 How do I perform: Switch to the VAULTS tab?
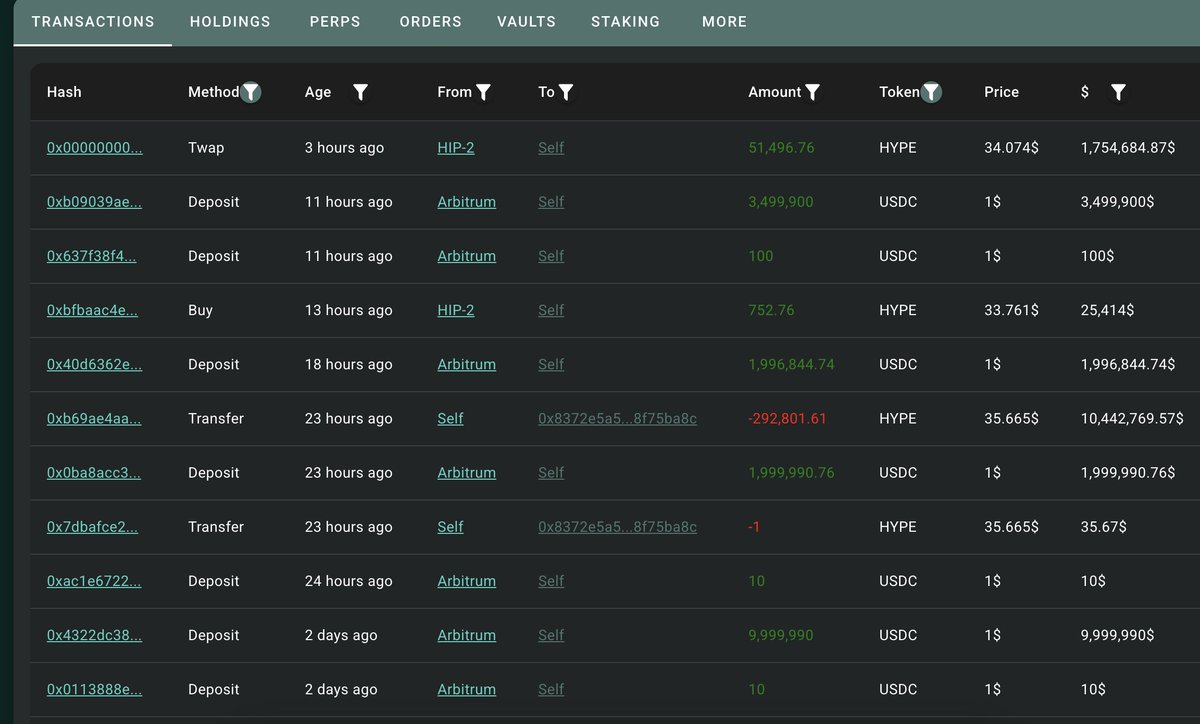click(x=526, y=21)
